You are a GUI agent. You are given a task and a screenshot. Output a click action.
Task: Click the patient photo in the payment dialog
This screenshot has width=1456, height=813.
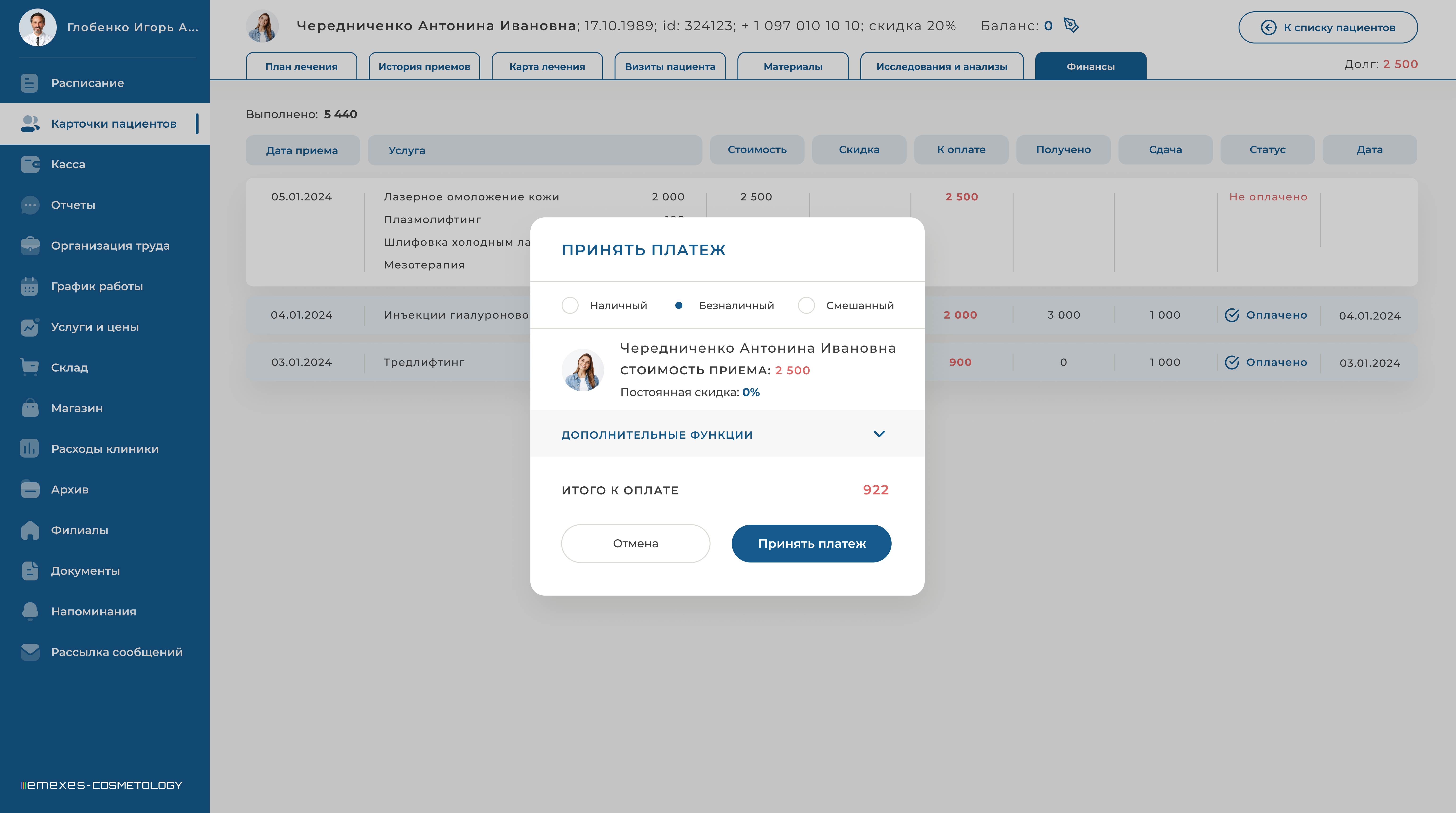(583, 370)
